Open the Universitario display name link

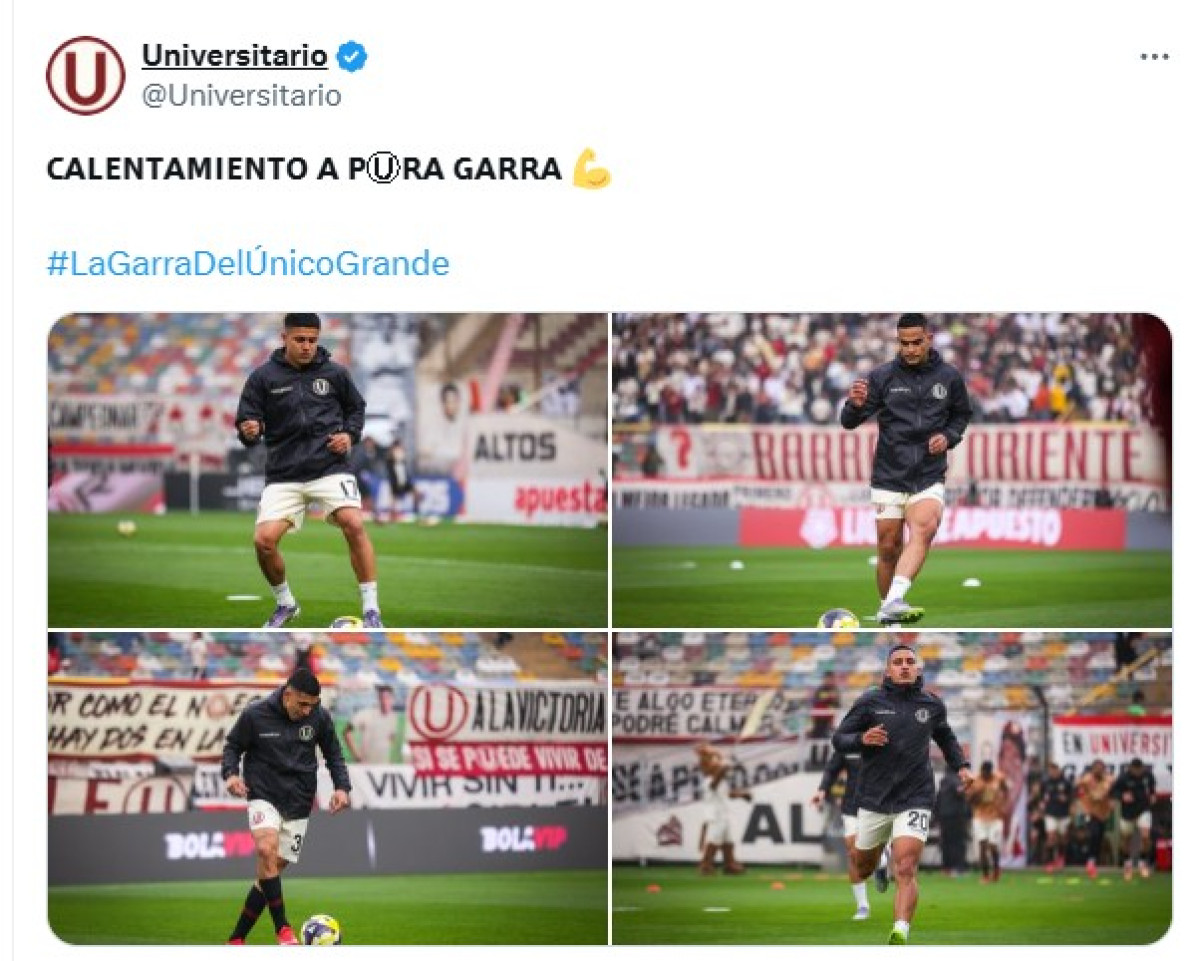tap(234, 56)
